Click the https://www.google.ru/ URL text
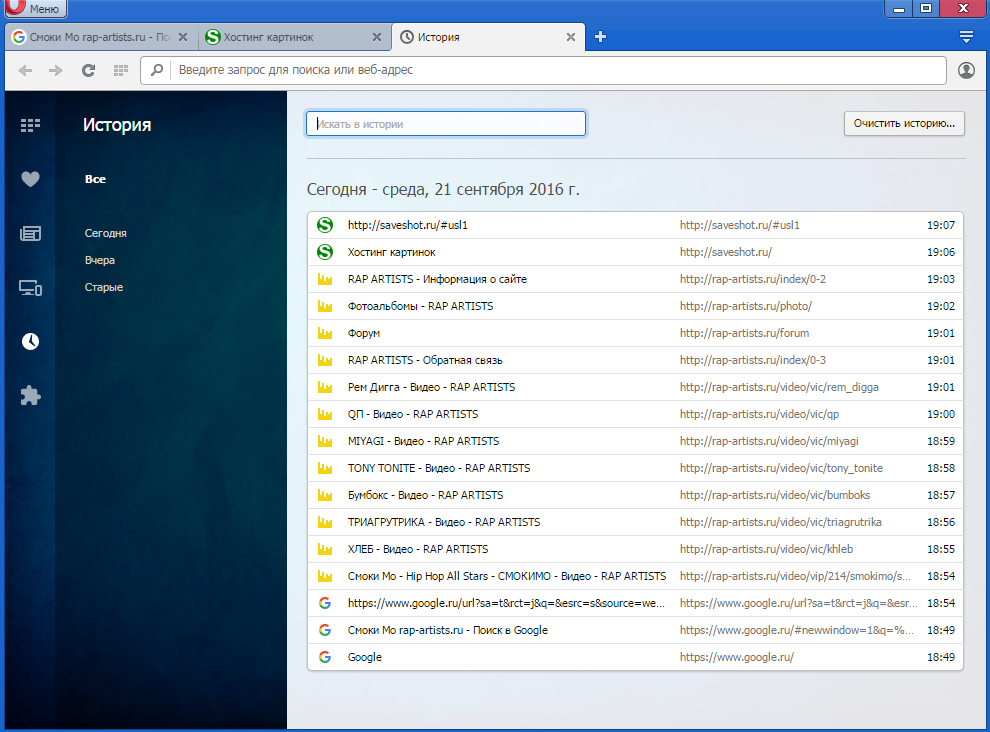Screen dimensions: 990x732 point(737,657)
